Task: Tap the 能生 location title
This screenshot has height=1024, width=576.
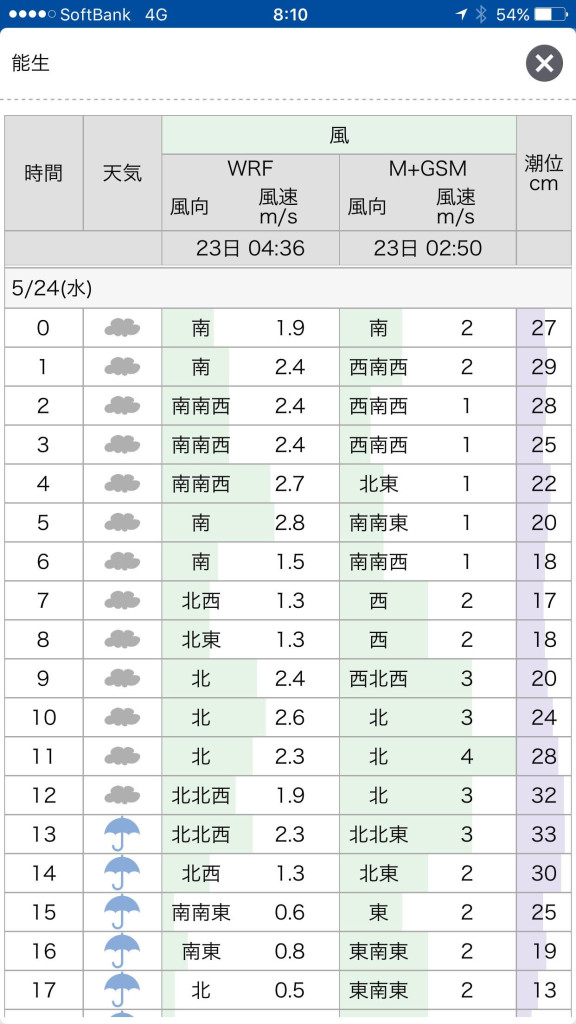Action: [x=31, y=63]
